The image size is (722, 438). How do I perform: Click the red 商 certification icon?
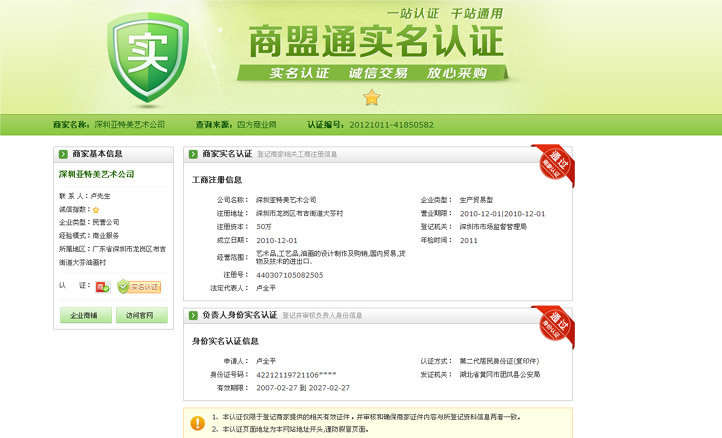(103, 287)
